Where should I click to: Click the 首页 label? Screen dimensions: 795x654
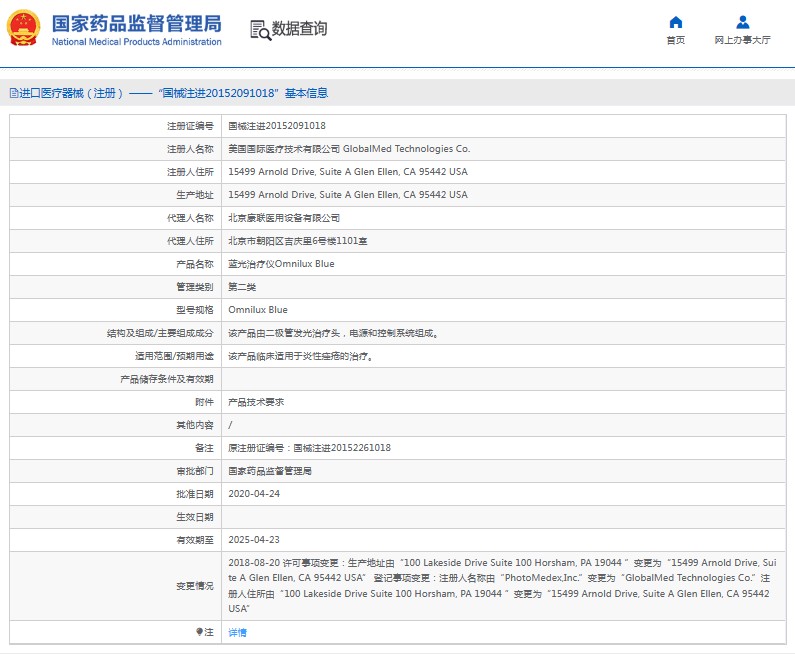point(675,40)
